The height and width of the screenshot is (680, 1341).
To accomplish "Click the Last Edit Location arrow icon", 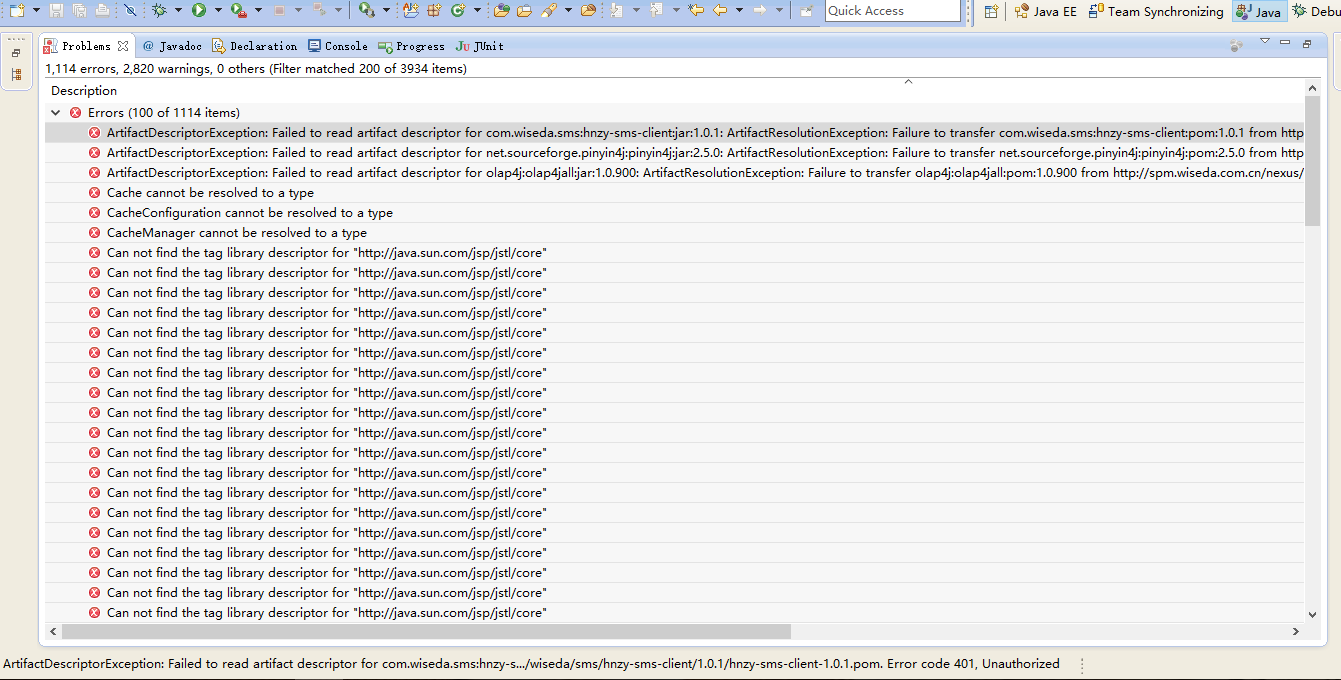I will tap(696, 10).
